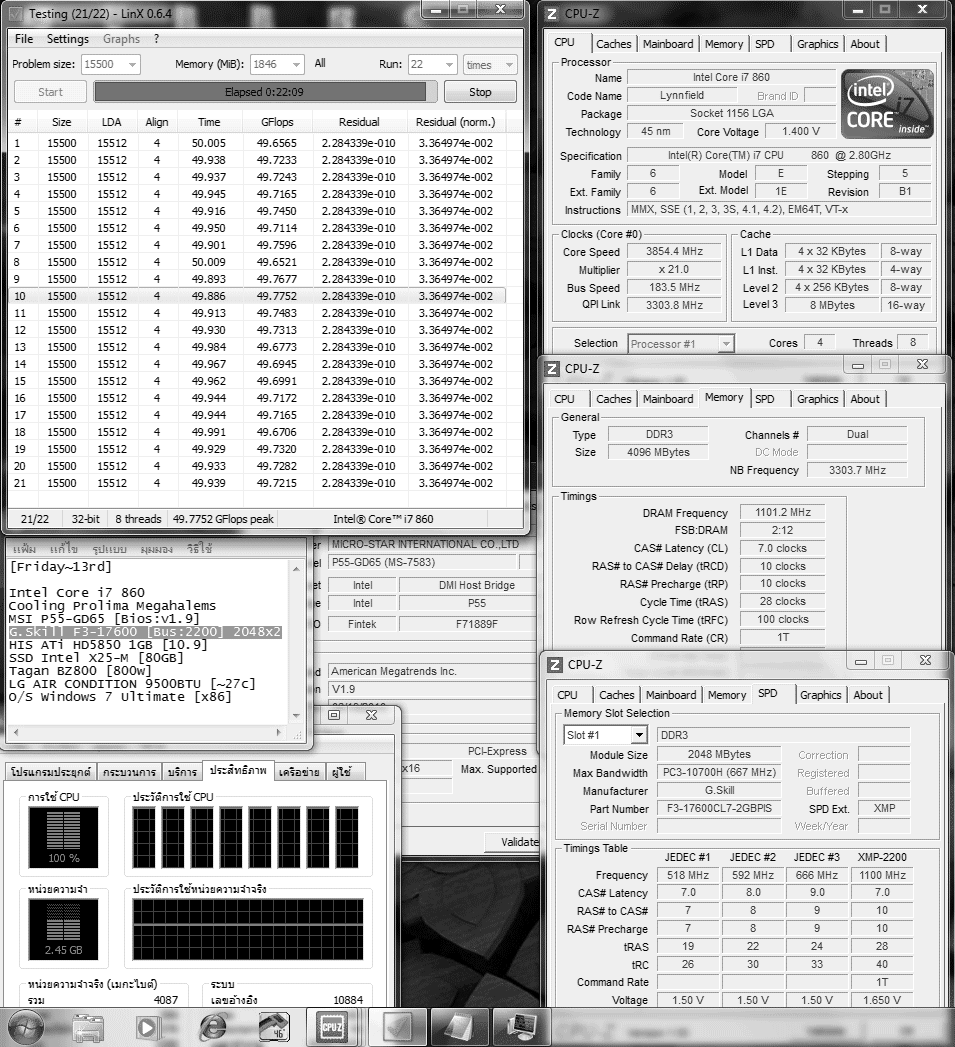
Task: Click the 46° temperature monitor taskbar icon
Action: pos(273,1028)
